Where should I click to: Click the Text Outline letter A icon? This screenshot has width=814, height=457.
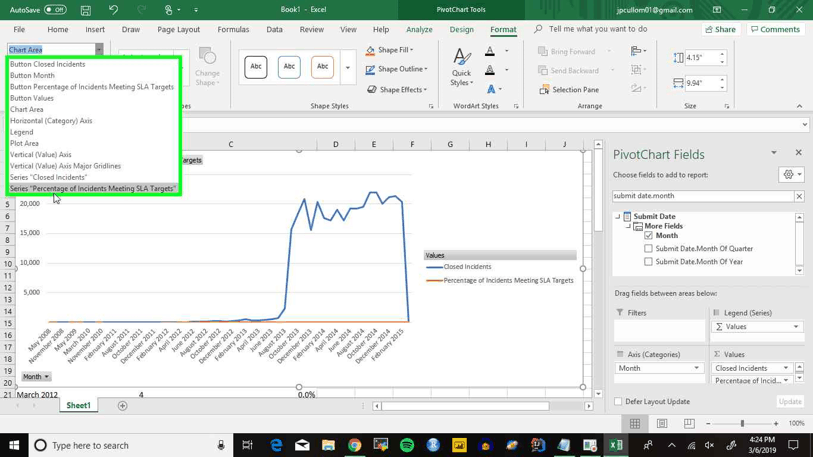tap(490, 70)
